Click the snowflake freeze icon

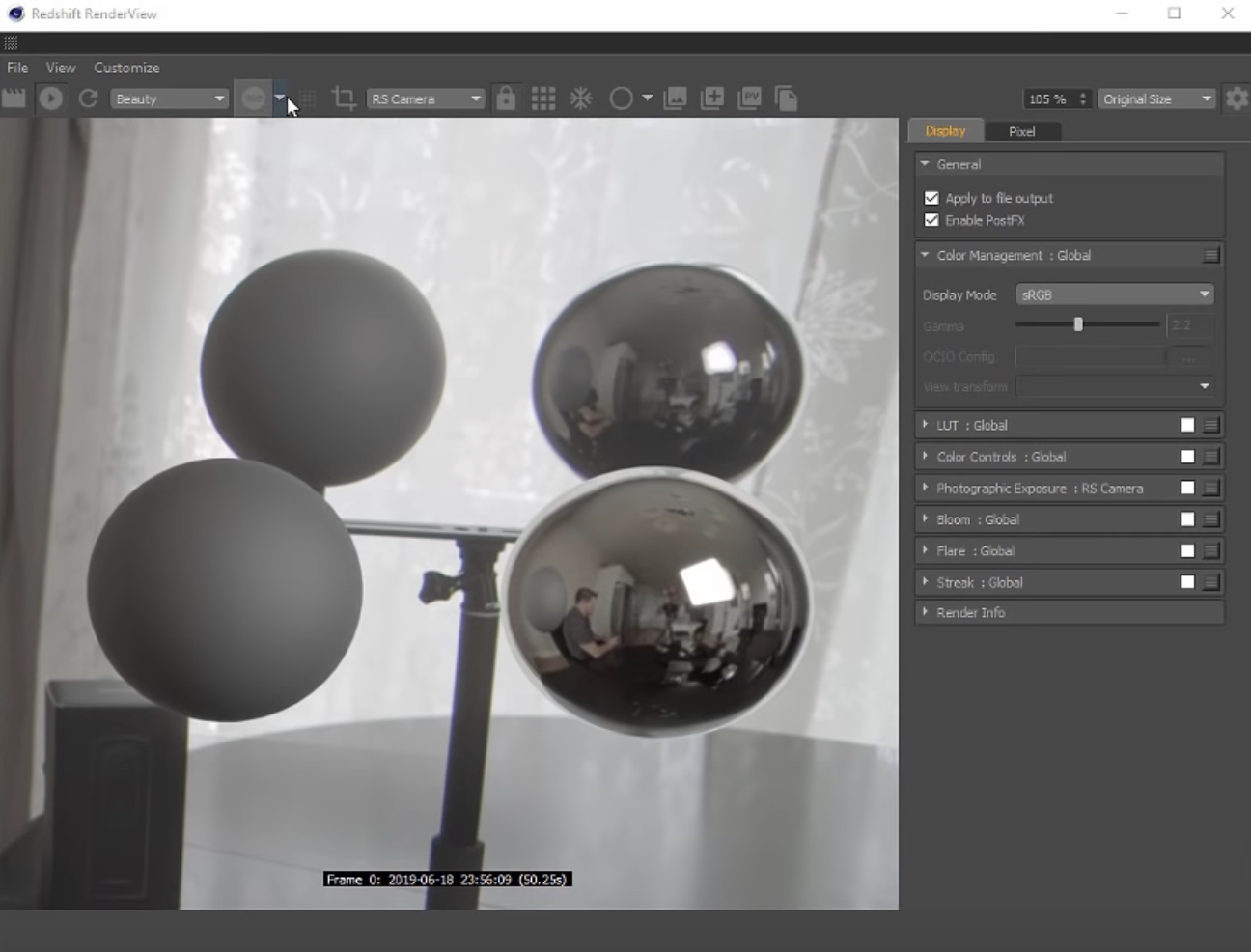(x=580, y=98)
